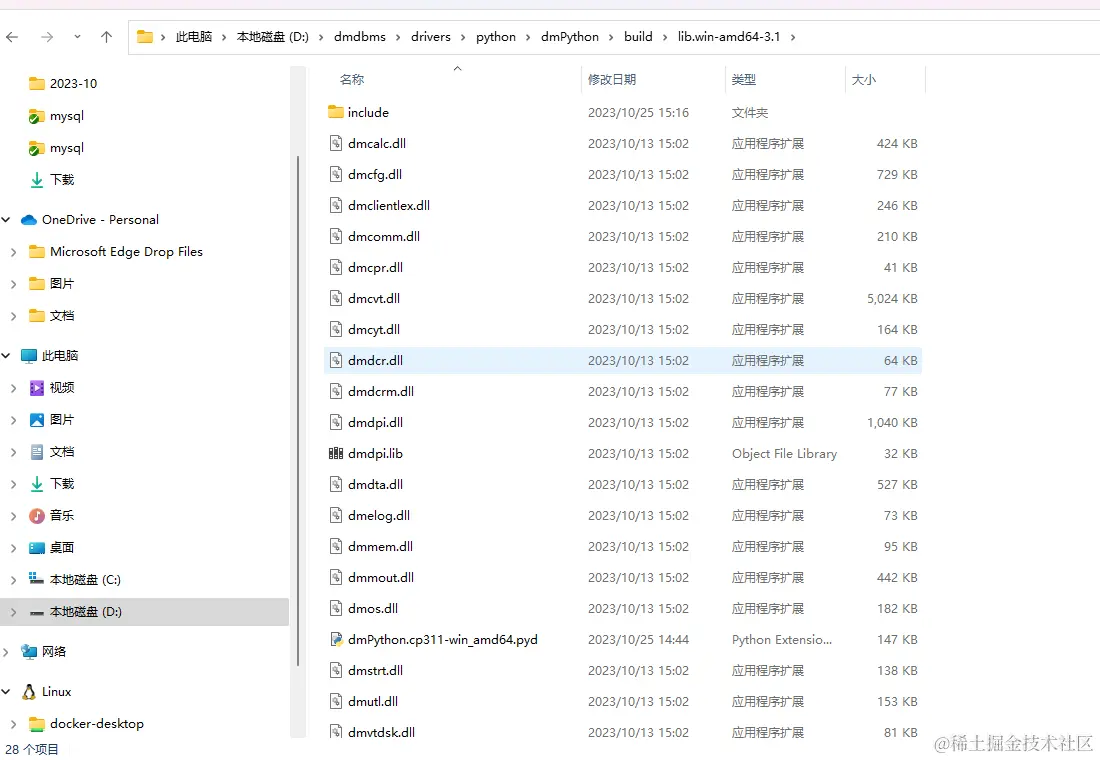
Task: Select dmdcr.dll file icon
Action: [336, 360]
